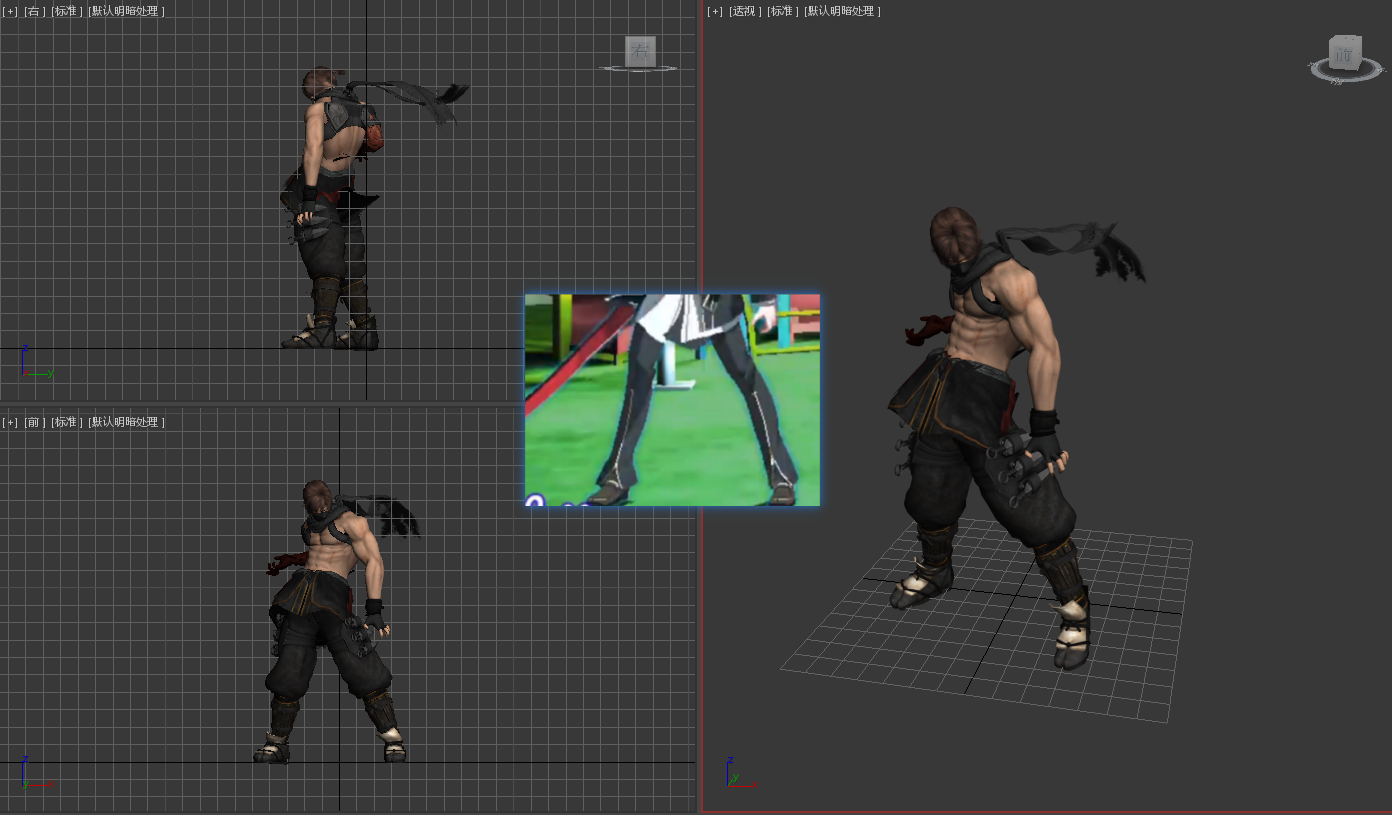The height and width of the screenshot is (815, 1392).
Task: Click [标准] label in the perspective viewport
Action: (783, 11)
